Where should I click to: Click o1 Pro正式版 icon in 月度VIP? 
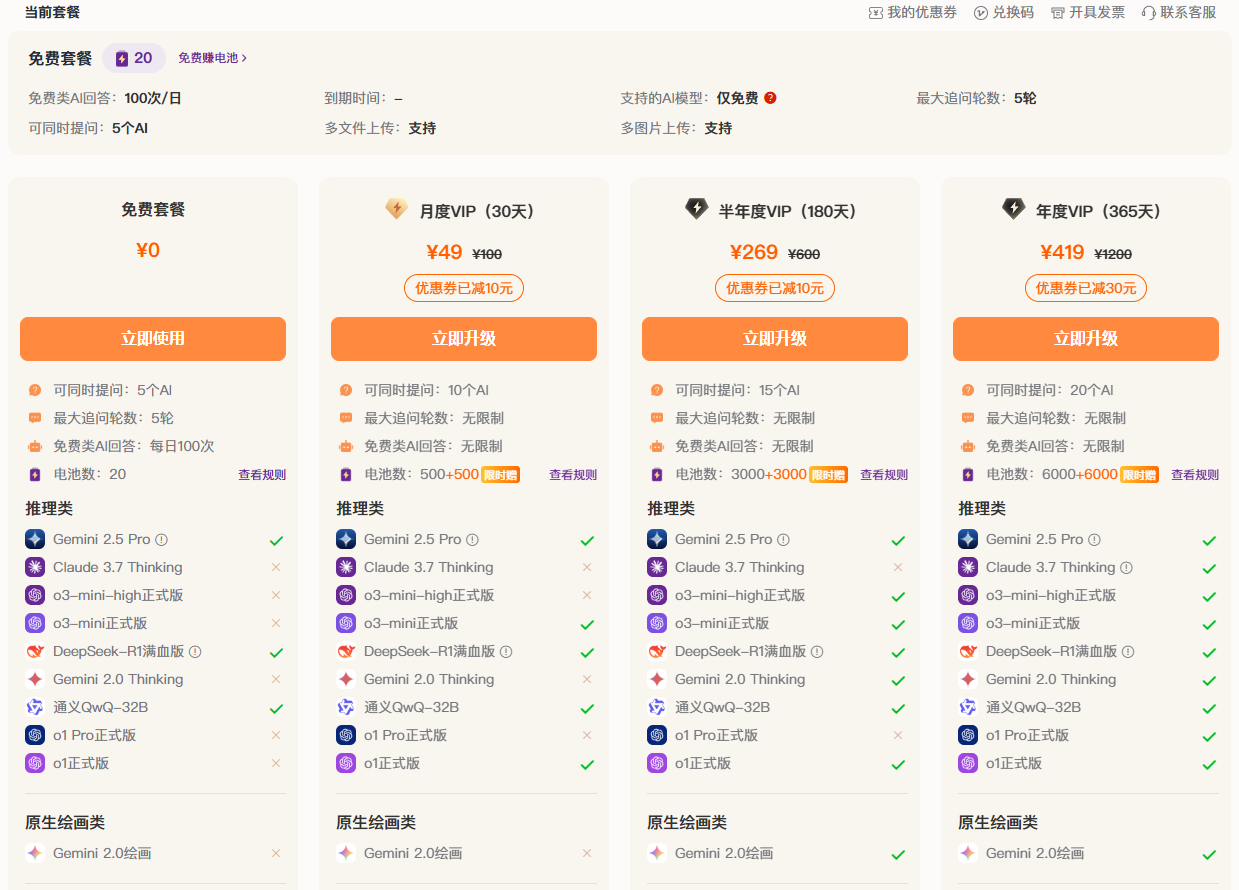(x=346, y=735)
